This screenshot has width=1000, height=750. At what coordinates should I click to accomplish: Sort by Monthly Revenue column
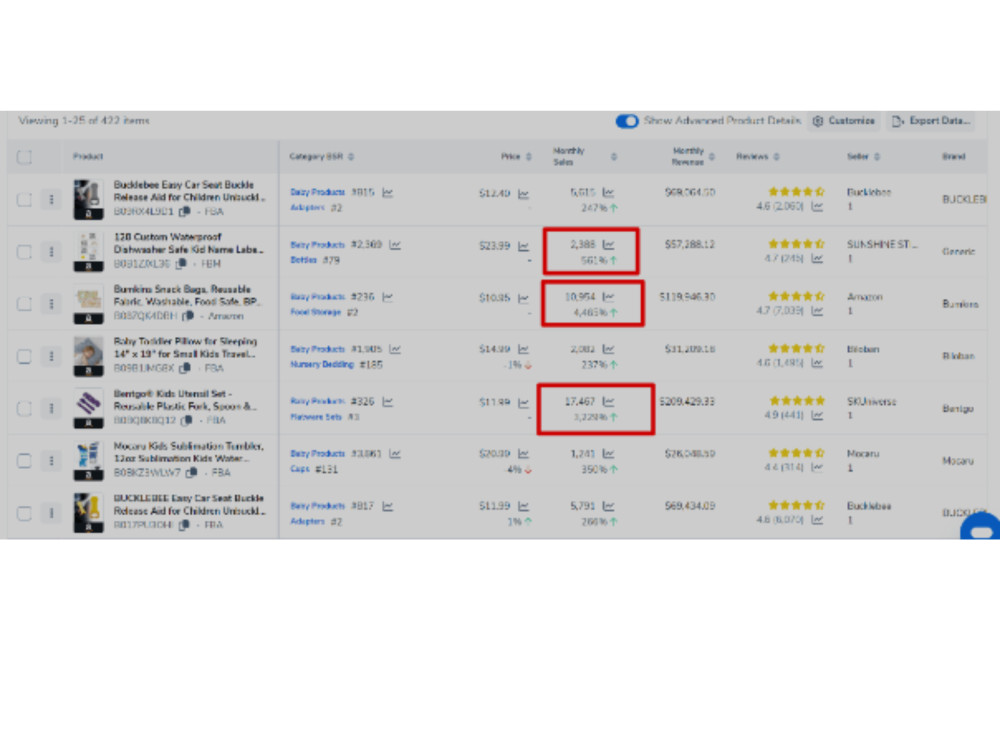click(712, 157)
